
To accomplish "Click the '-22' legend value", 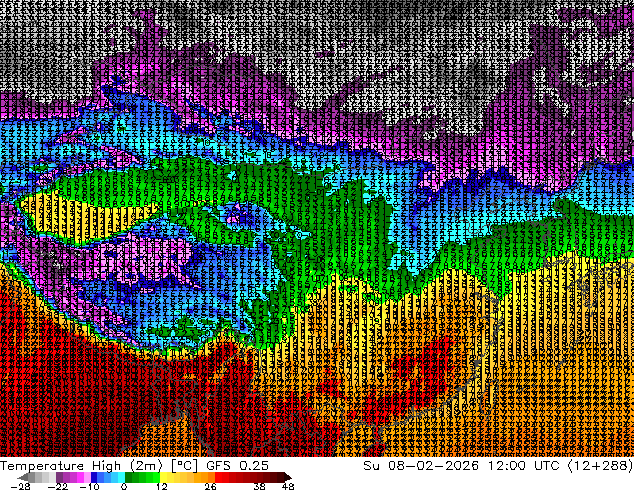I will pos(57,486).
